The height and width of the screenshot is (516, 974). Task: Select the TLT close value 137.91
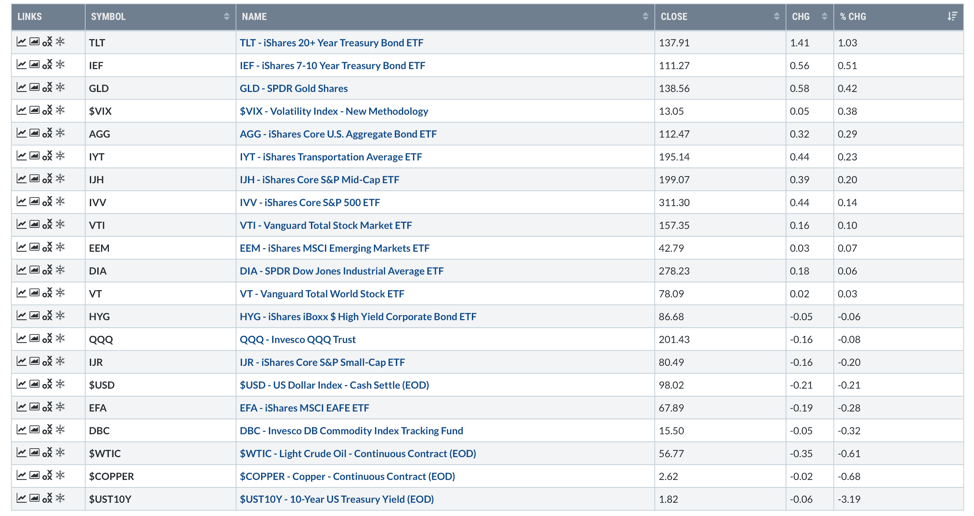pyautogui.click(x=674, y=43)
